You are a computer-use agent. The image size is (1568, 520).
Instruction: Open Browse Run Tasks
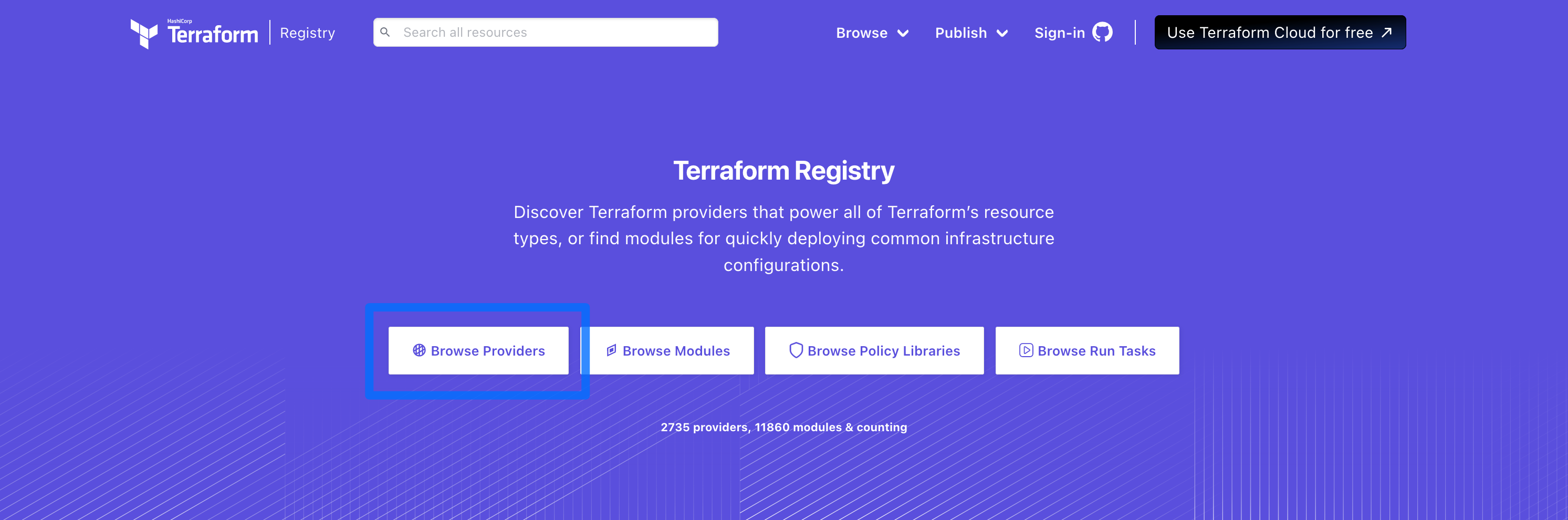tap(1087, 351)
